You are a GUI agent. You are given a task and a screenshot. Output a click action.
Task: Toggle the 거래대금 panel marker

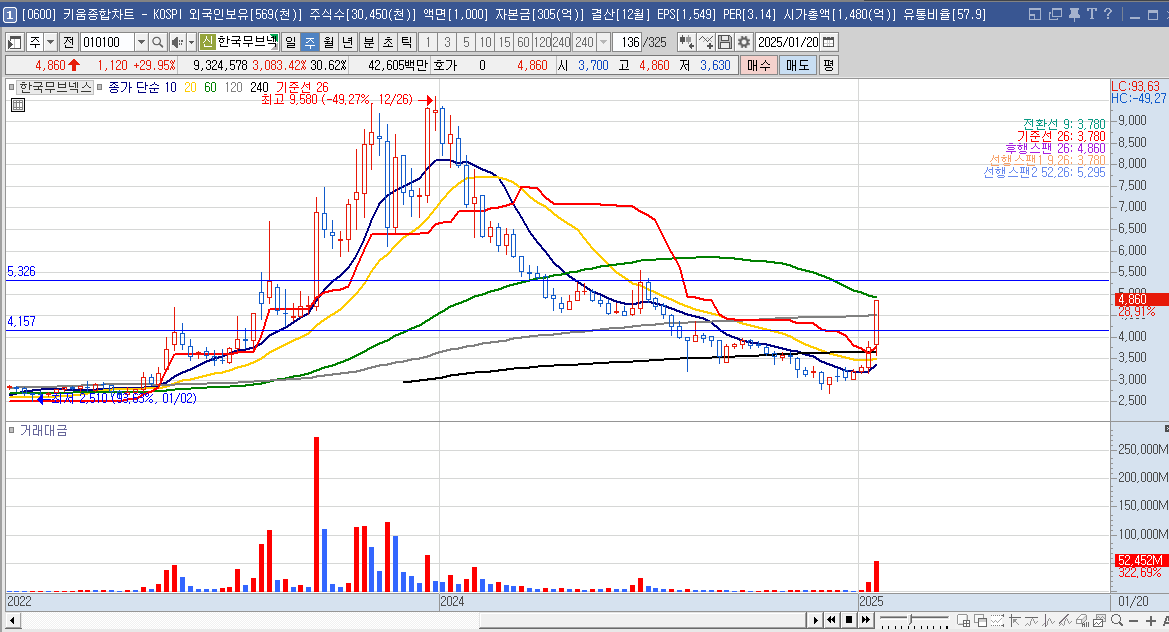11,430
